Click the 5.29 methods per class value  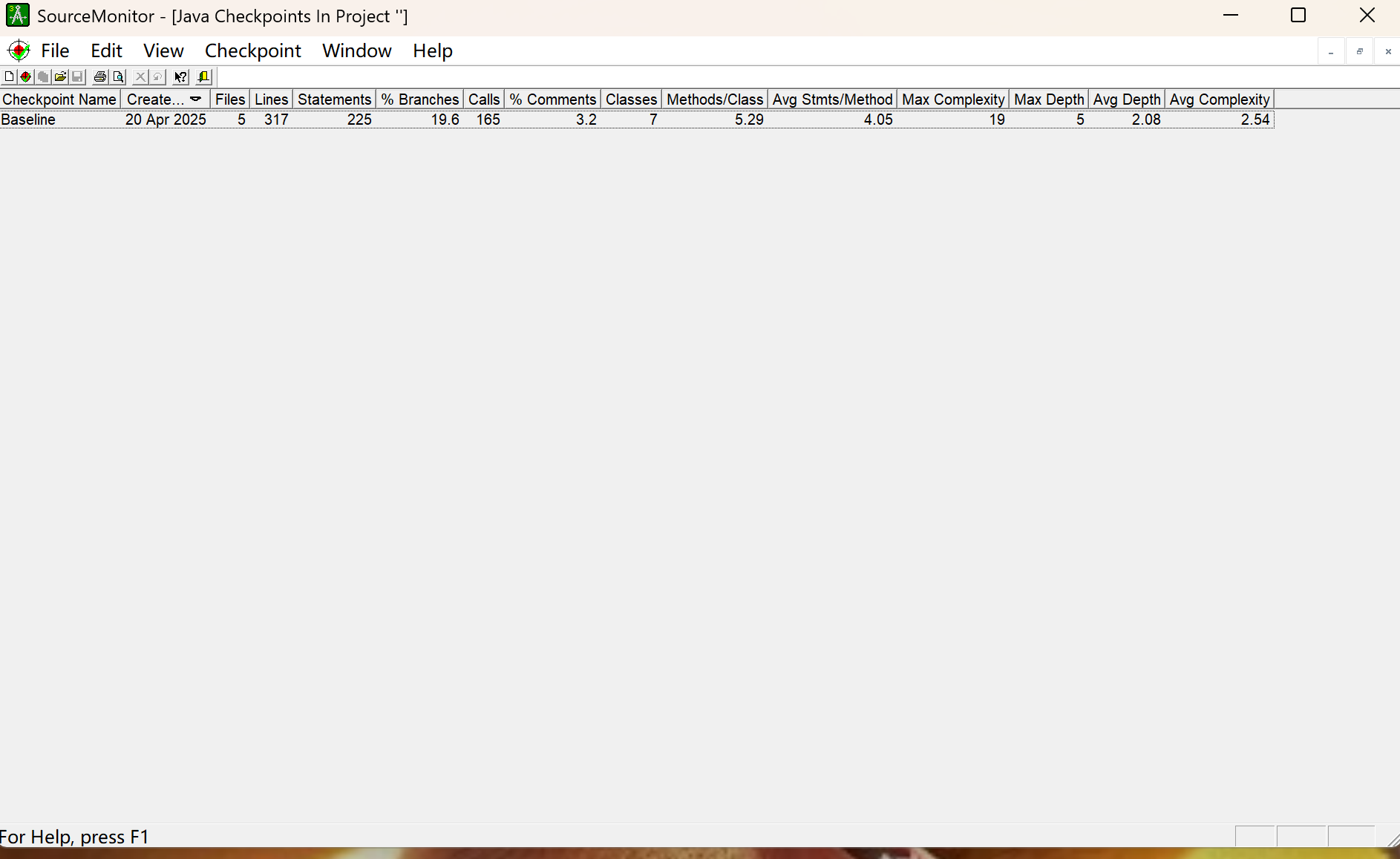point(749,120)
